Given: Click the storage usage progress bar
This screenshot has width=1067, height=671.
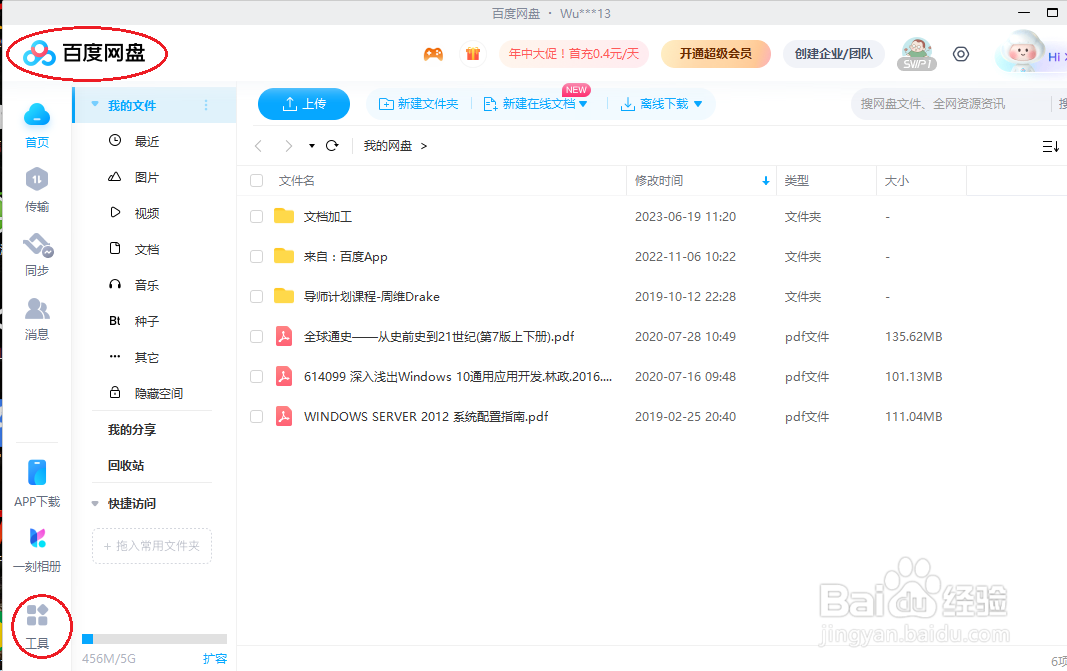Looking at the screenshot, I should tap(154, 639).
